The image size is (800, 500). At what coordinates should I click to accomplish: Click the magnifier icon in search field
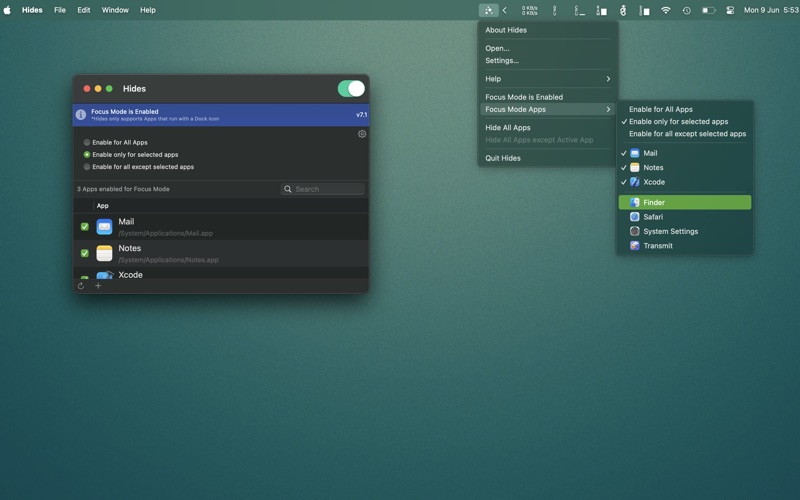pyautogui.click(x=288, y=189)
